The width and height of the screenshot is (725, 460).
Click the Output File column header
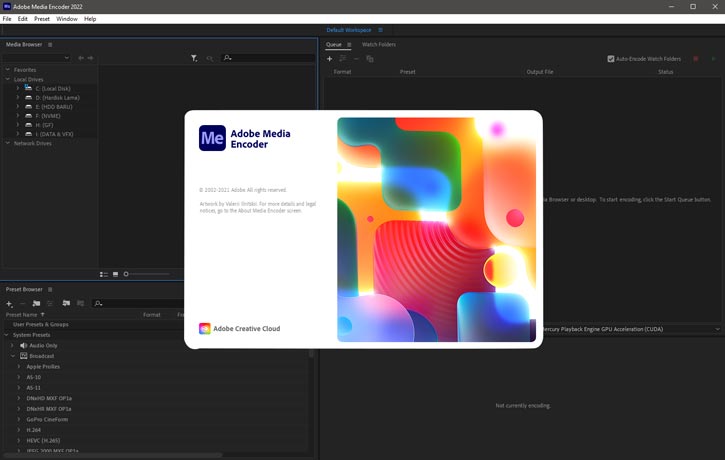point(540,72)
